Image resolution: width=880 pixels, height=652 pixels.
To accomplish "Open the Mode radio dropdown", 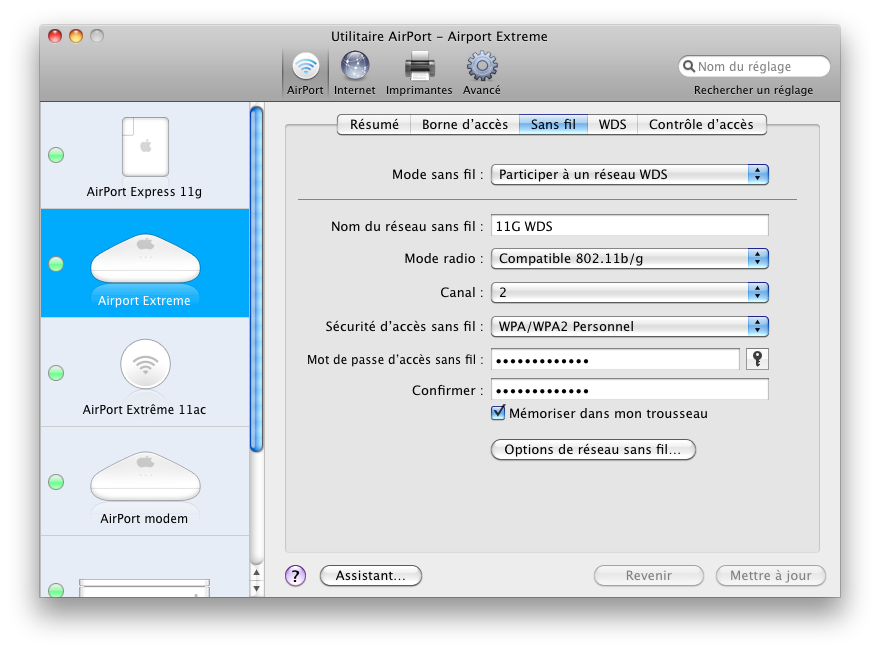I will point(630,259).
